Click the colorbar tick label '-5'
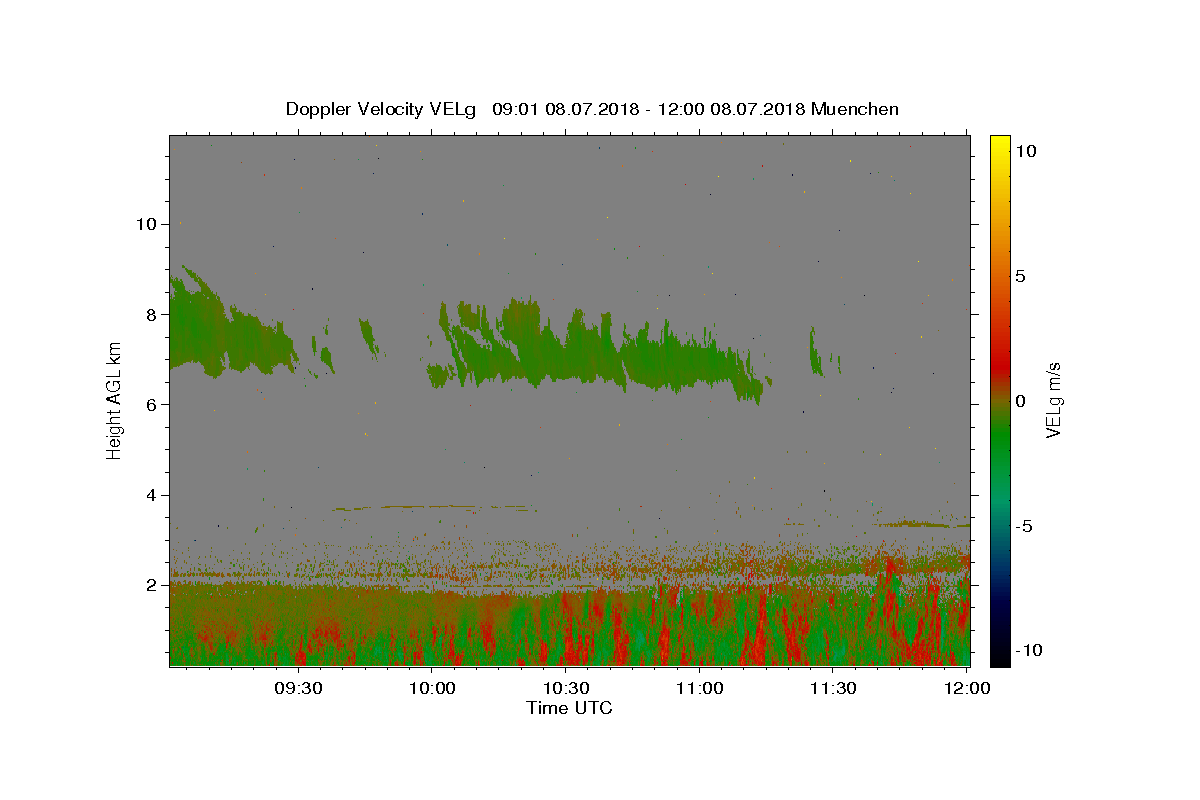 [x=1023, y=526]
